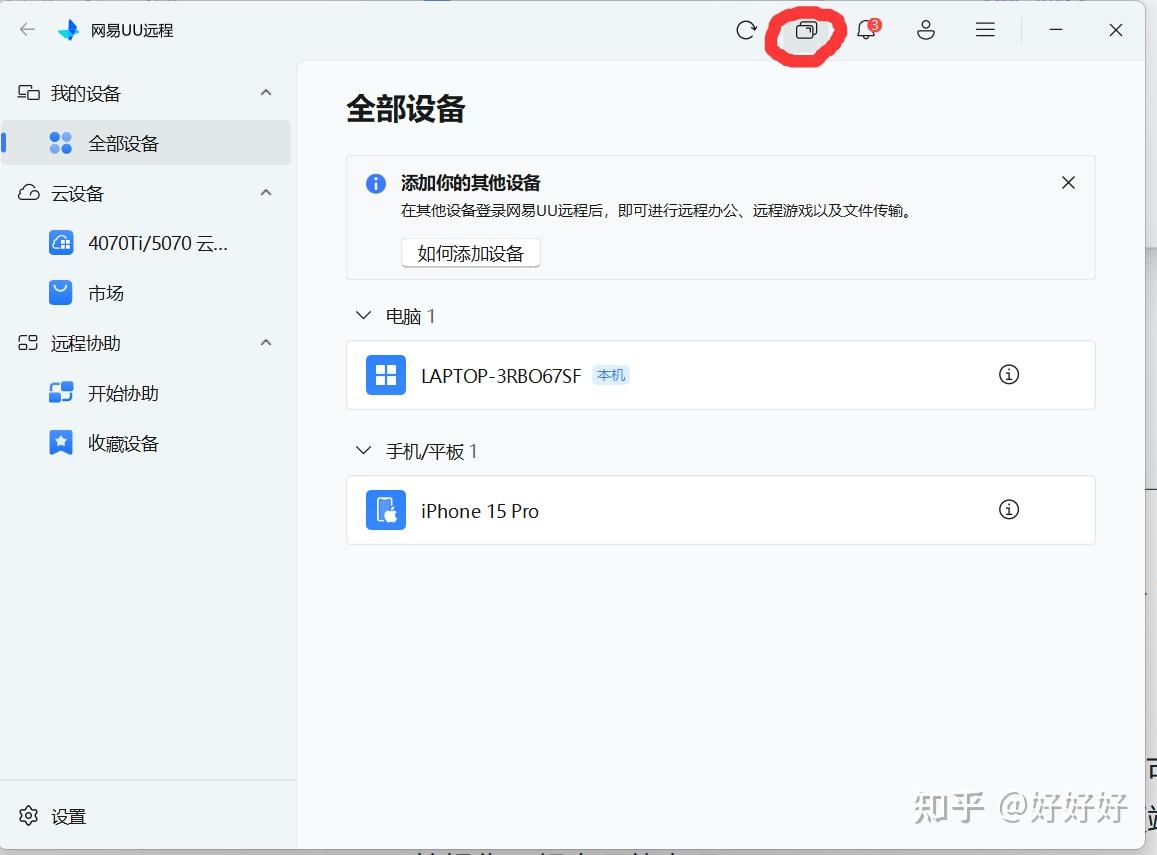Open notifications bell with 3 badge

pyautogui.click(x=867, y=30)
